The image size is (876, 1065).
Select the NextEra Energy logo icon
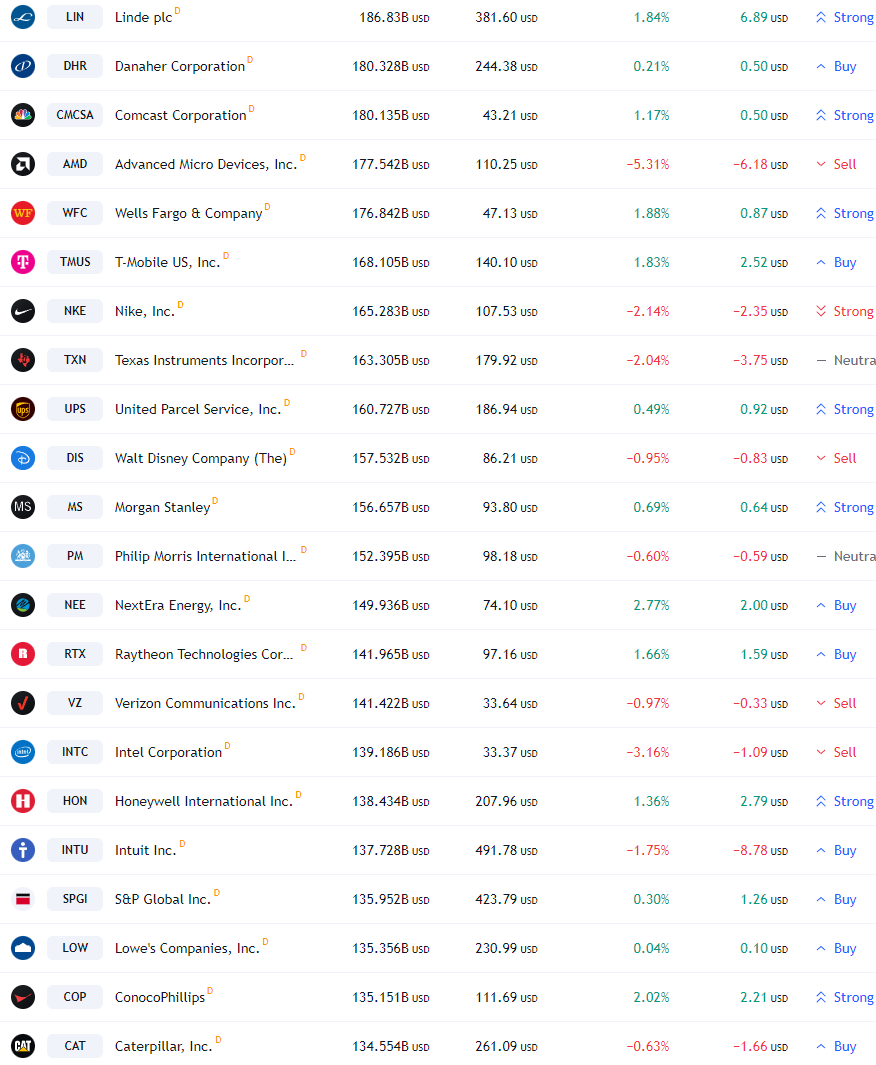click(x=23, y=604)
